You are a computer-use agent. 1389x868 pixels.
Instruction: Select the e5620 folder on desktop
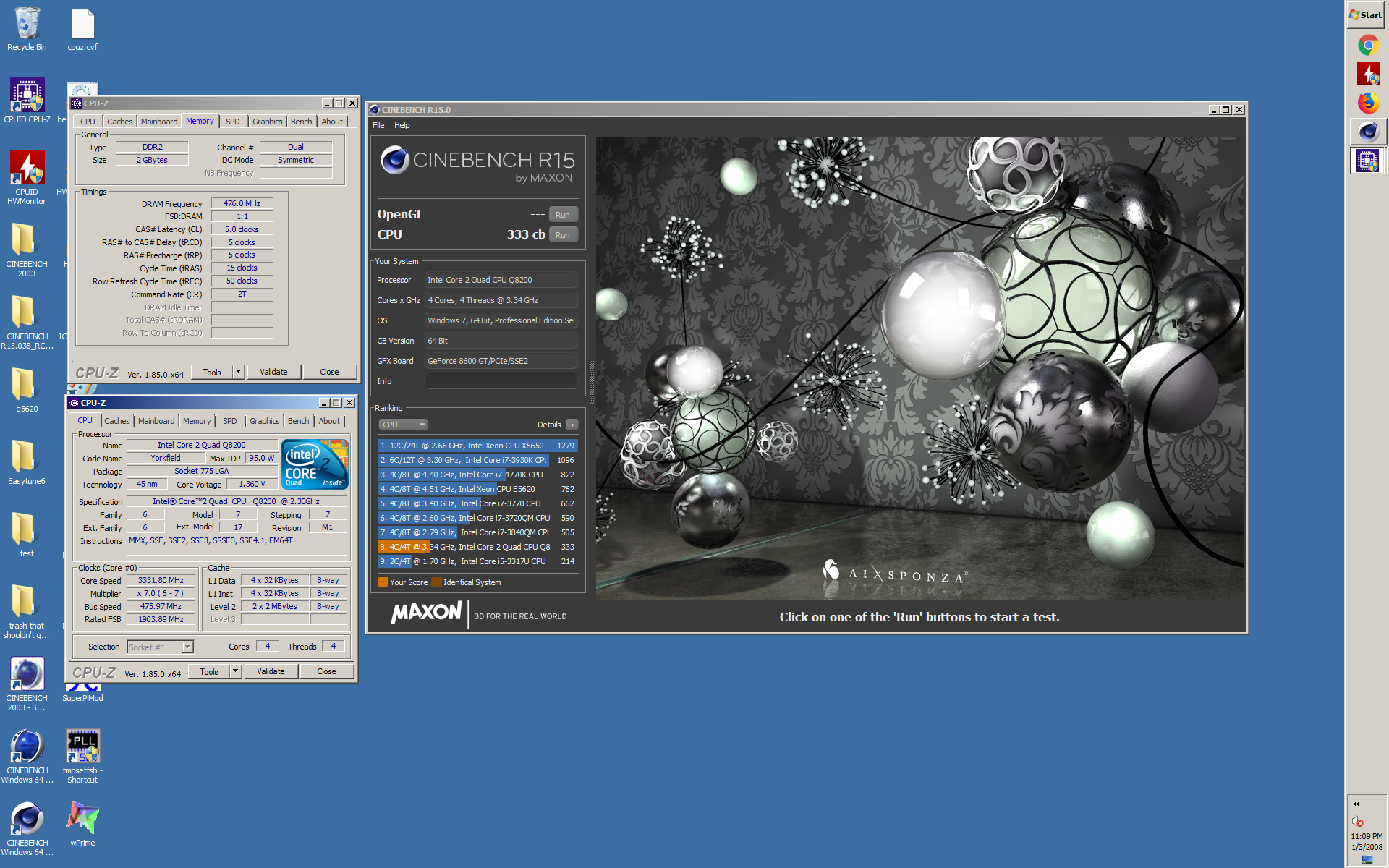point(27,391)
